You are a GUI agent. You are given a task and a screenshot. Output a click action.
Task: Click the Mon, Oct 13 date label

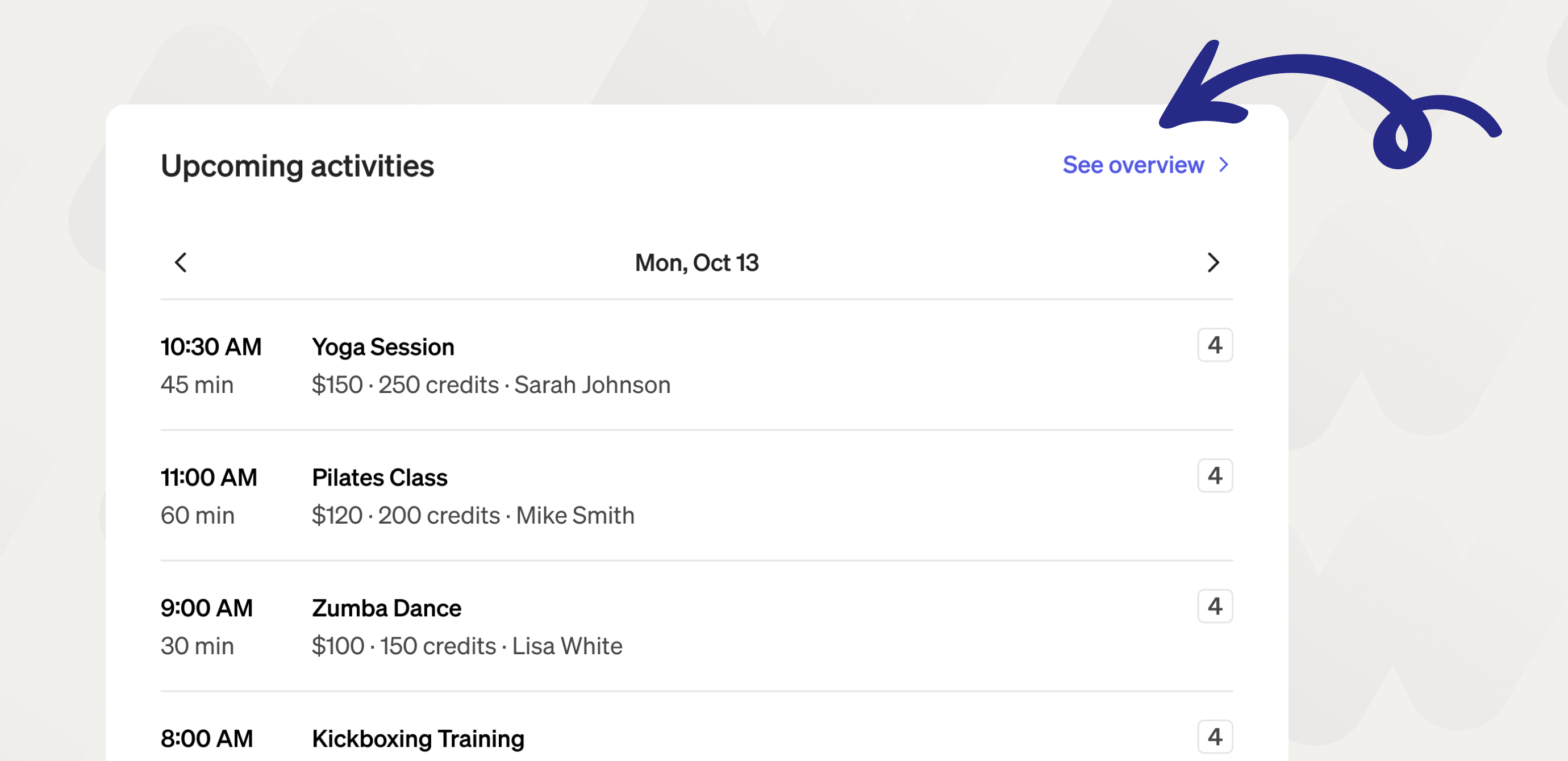(697, 263)
